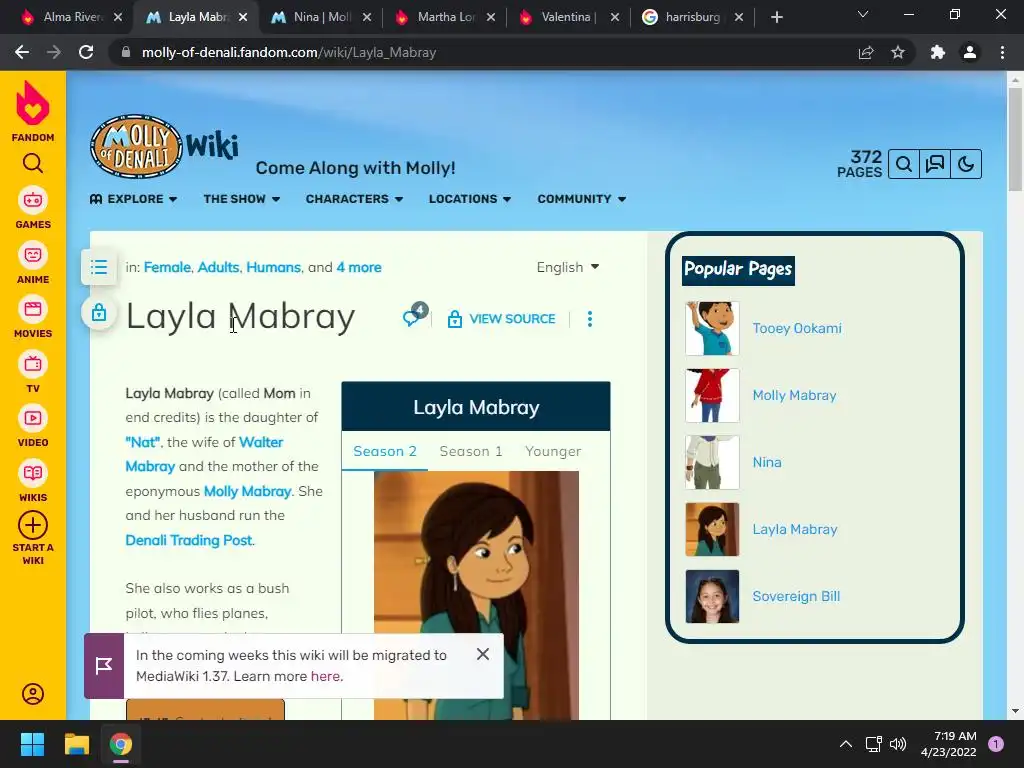Viewport: 1024px width, 768px height.
Task: Click View Source
Action: coord(502,319)
